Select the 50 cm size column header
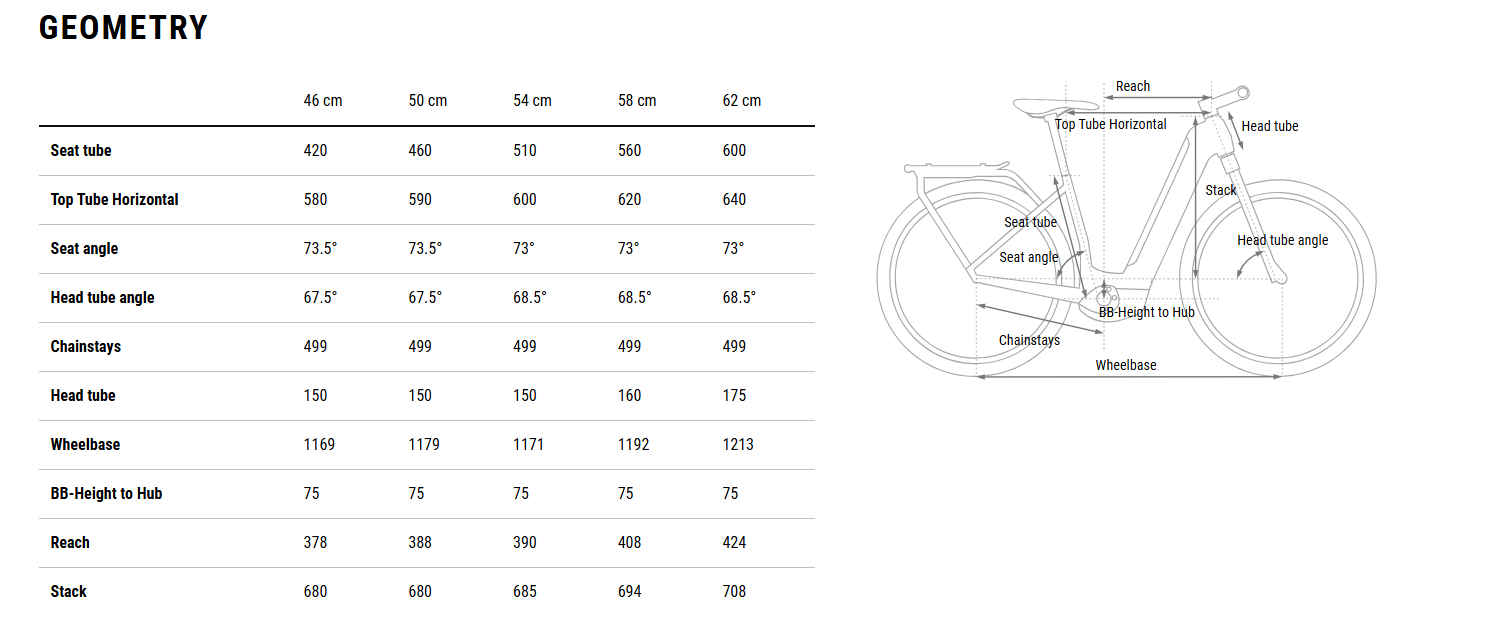This screenshot has width=1485, height=623. pos(428,101)
